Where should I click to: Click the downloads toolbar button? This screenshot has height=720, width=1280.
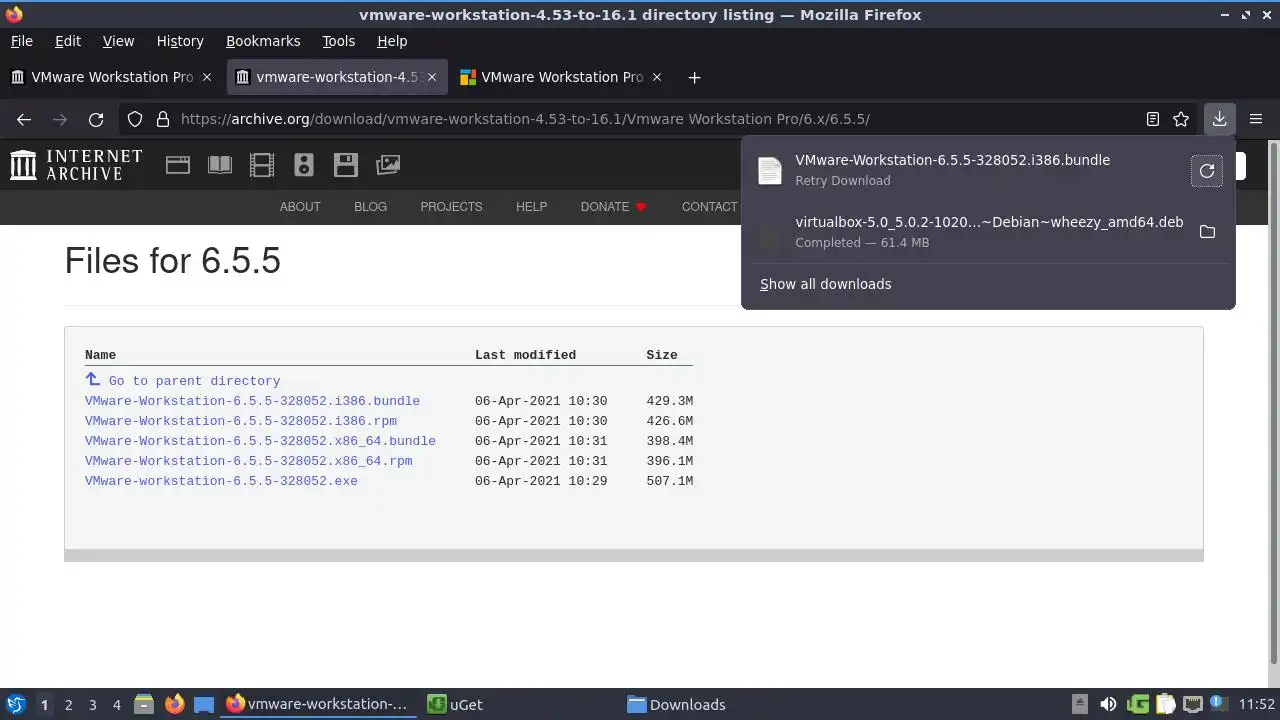[1219, 119]
